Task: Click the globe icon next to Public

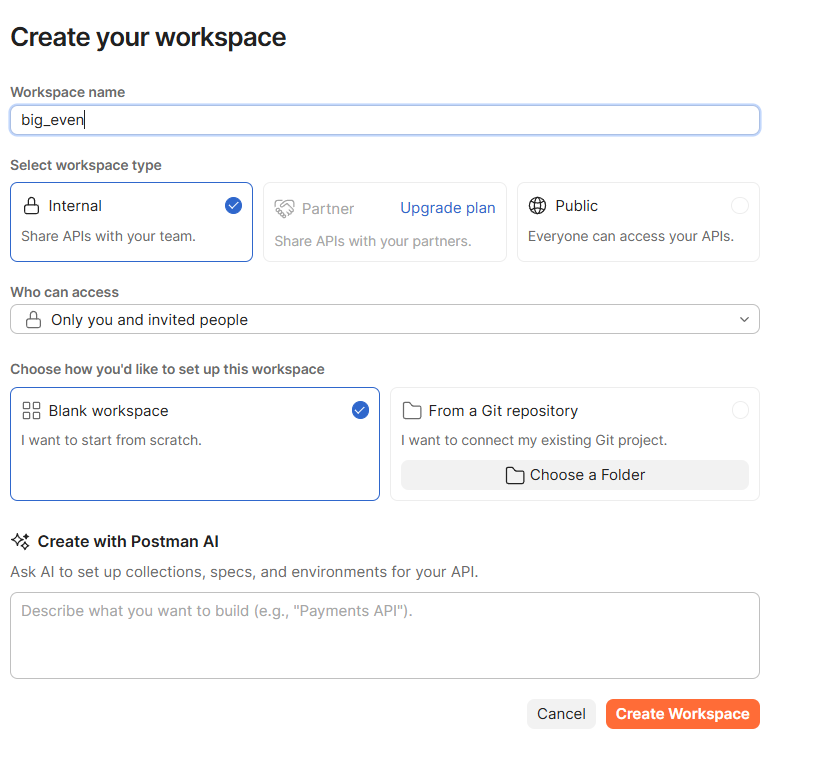Action: click(537, 205)
